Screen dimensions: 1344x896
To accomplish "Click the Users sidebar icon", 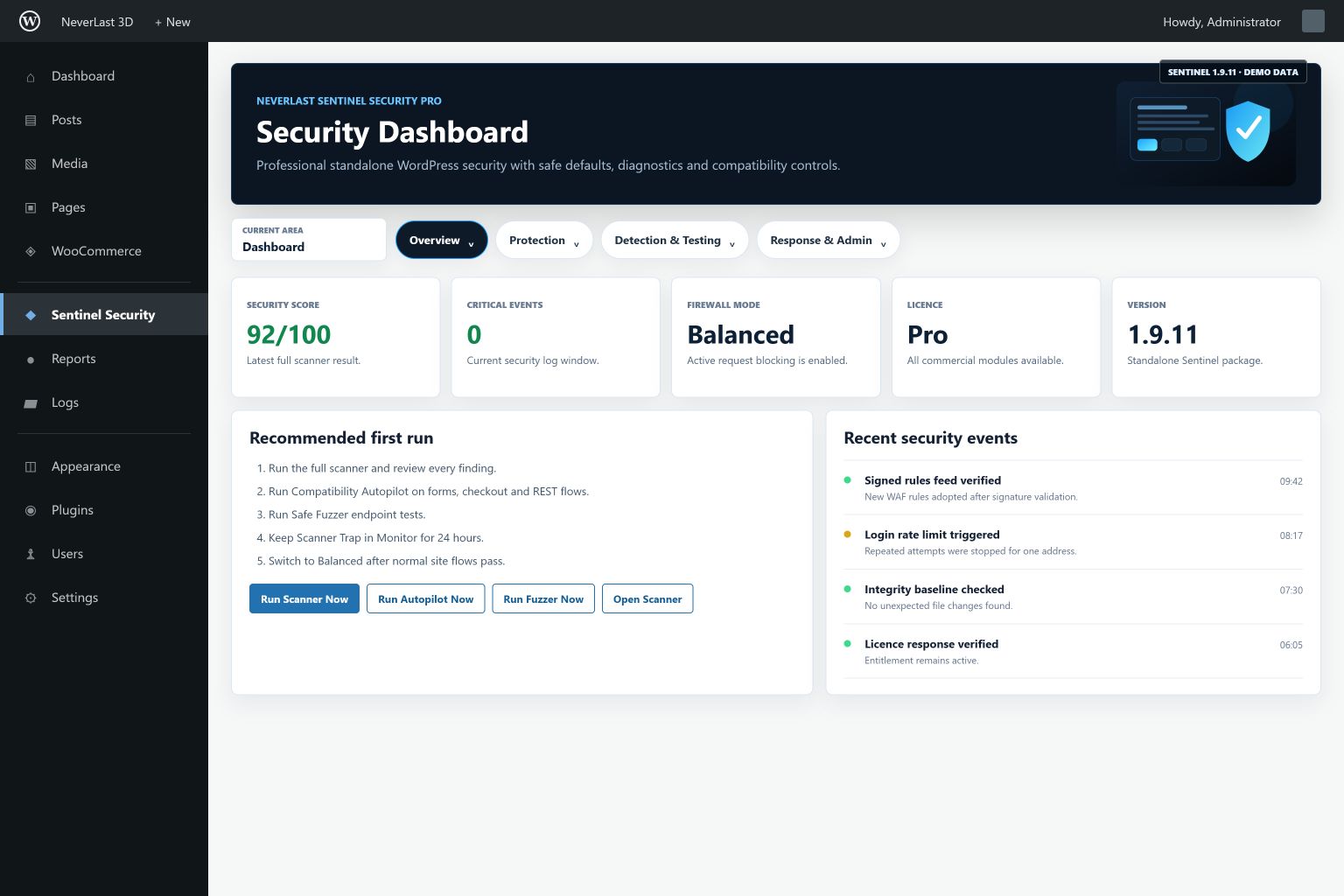I will [x=31, y=555].
